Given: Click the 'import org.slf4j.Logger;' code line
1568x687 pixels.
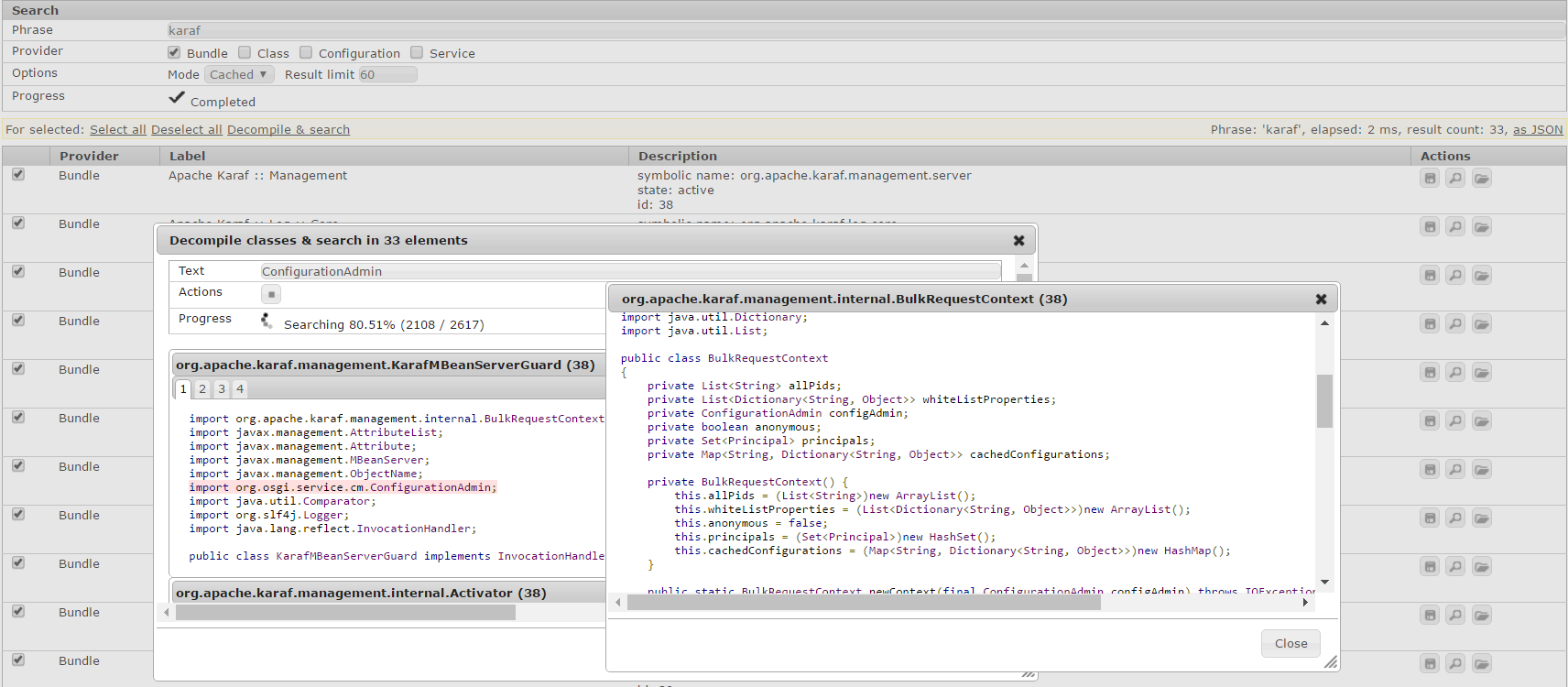Looking at the screenshot, I should [x=269, y=515].
